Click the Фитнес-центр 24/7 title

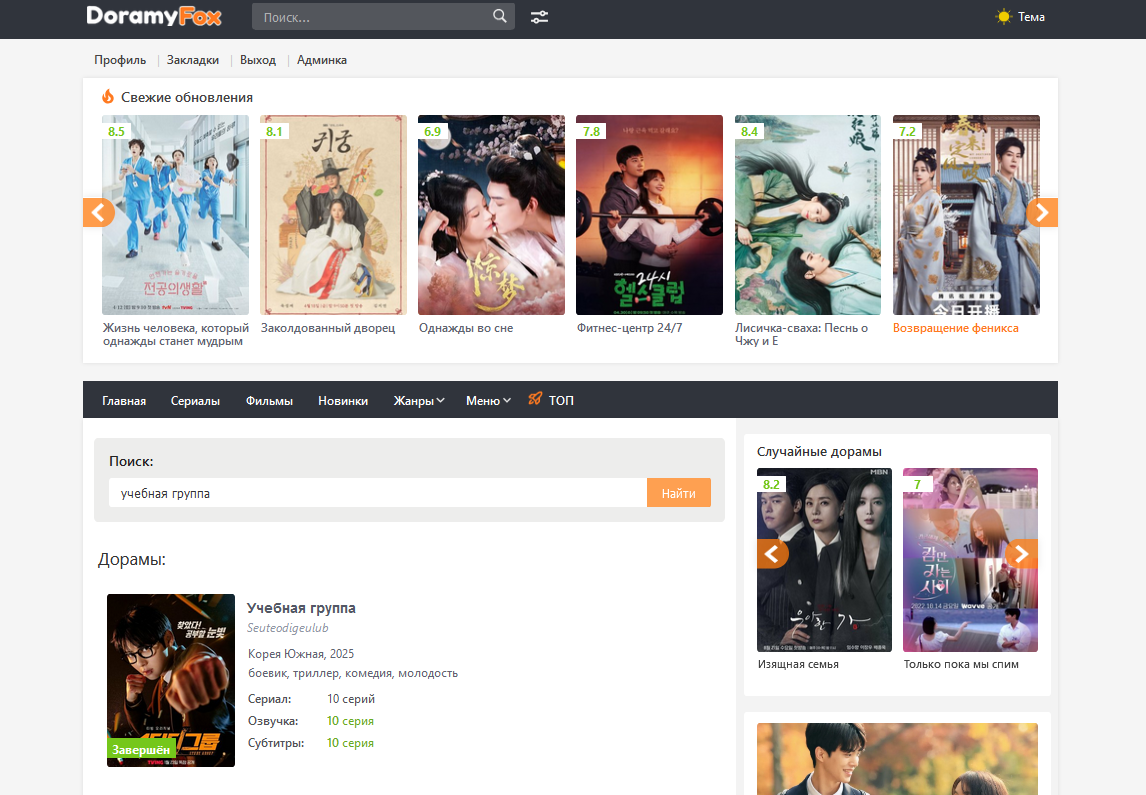pyautogui.click(x=629, y=328)
